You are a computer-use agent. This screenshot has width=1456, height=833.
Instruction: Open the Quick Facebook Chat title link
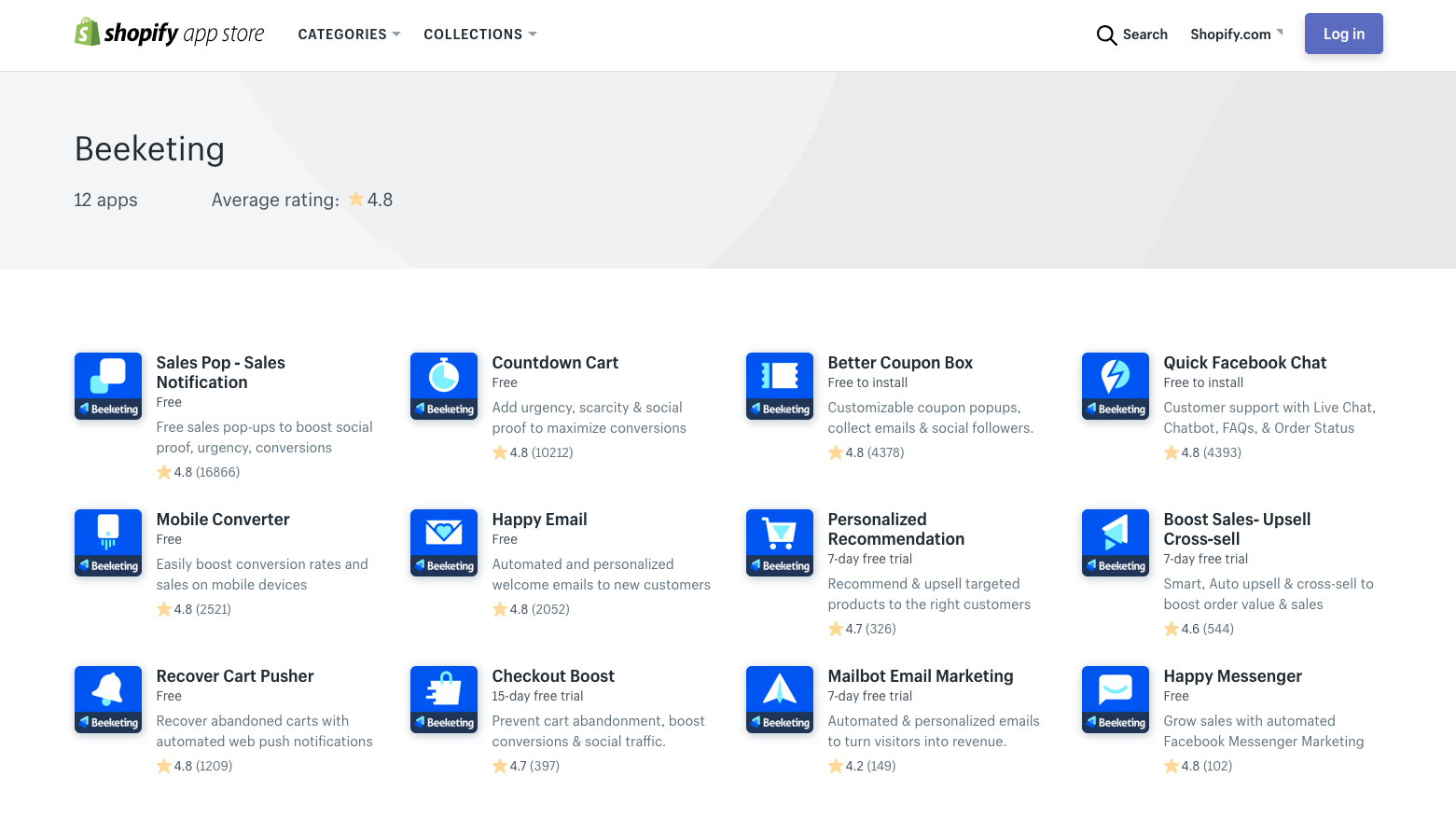tap(1245, 363)
